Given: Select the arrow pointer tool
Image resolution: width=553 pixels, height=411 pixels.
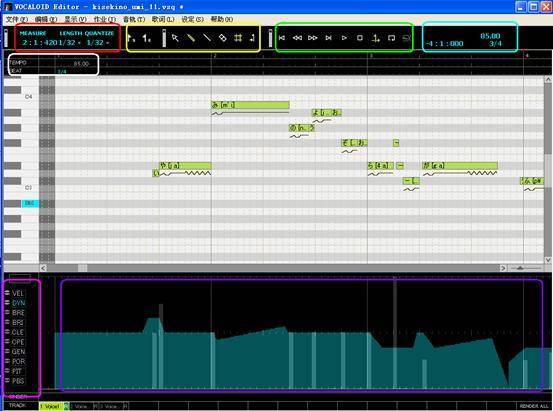Looking at the screenshot, I should point(175,38).
